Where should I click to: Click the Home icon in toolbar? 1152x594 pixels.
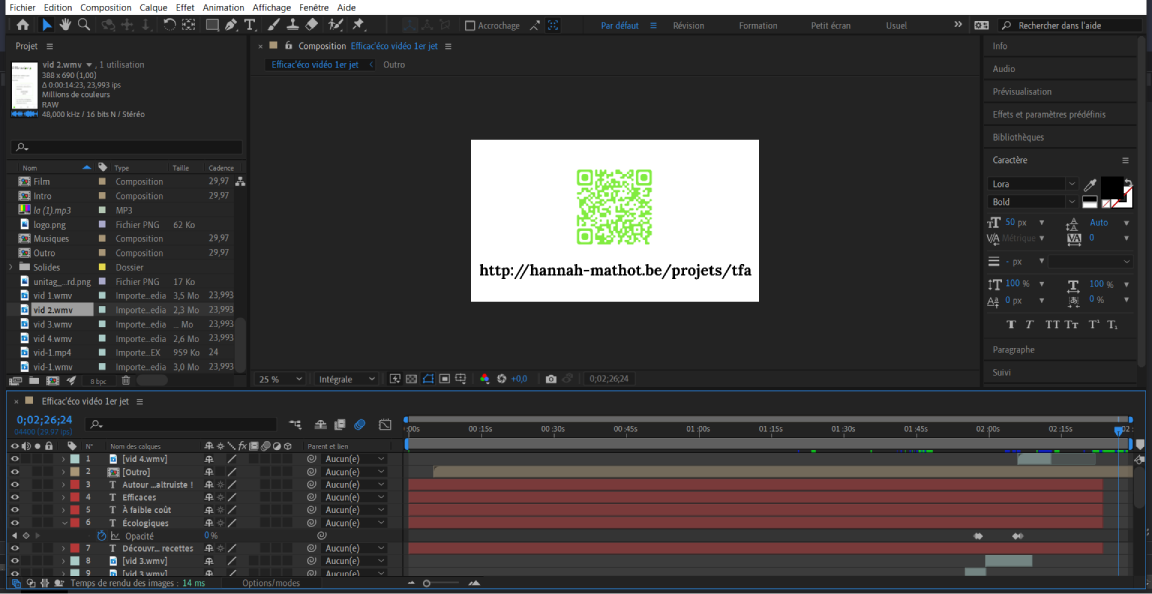[x=23, y=25]
